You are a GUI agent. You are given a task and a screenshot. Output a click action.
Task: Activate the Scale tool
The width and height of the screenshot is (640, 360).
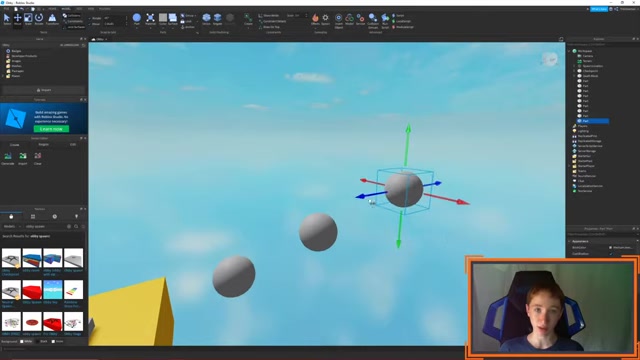click(28, 19)
